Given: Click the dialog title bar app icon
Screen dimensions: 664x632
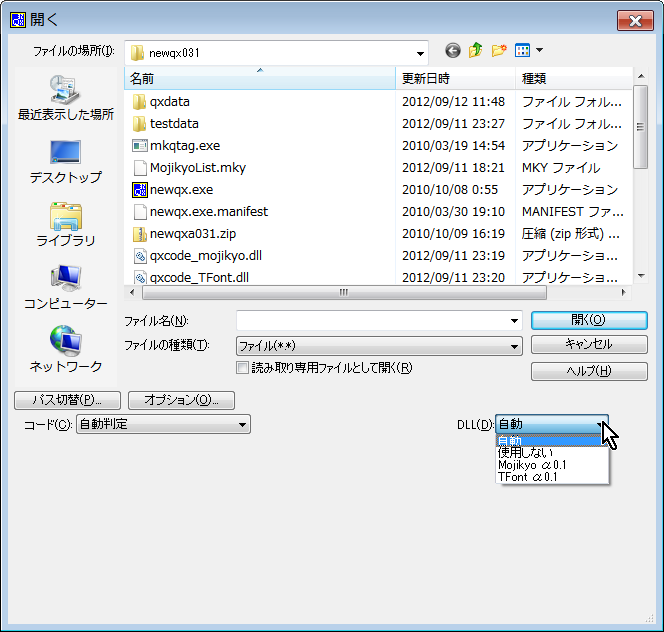Looking at the screenshot, I should click(x=18, y=19).
